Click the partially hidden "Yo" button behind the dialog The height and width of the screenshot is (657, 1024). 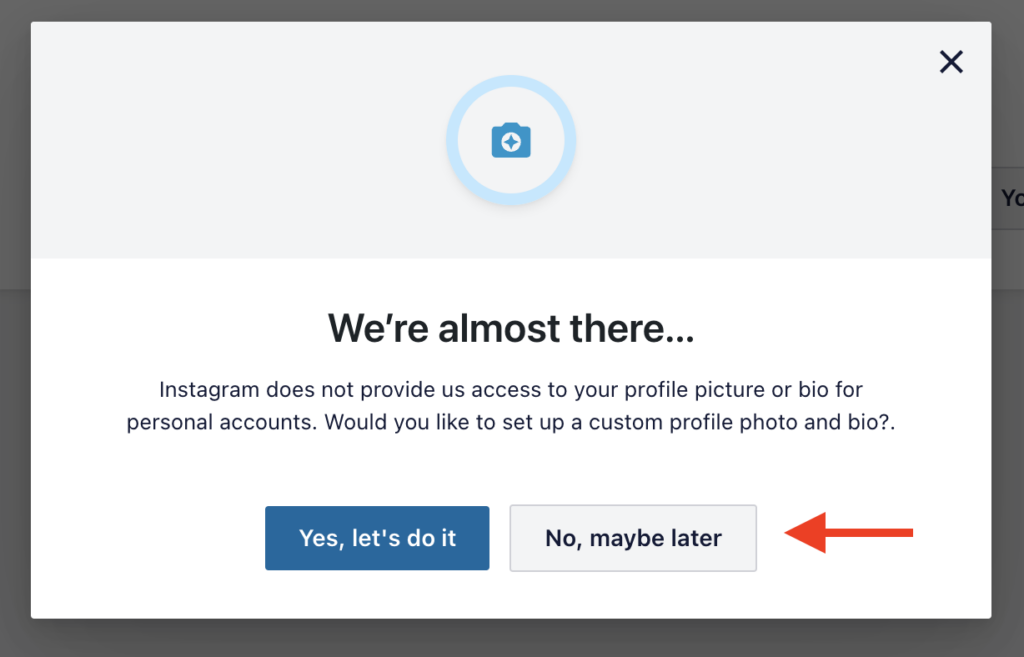1008,198
